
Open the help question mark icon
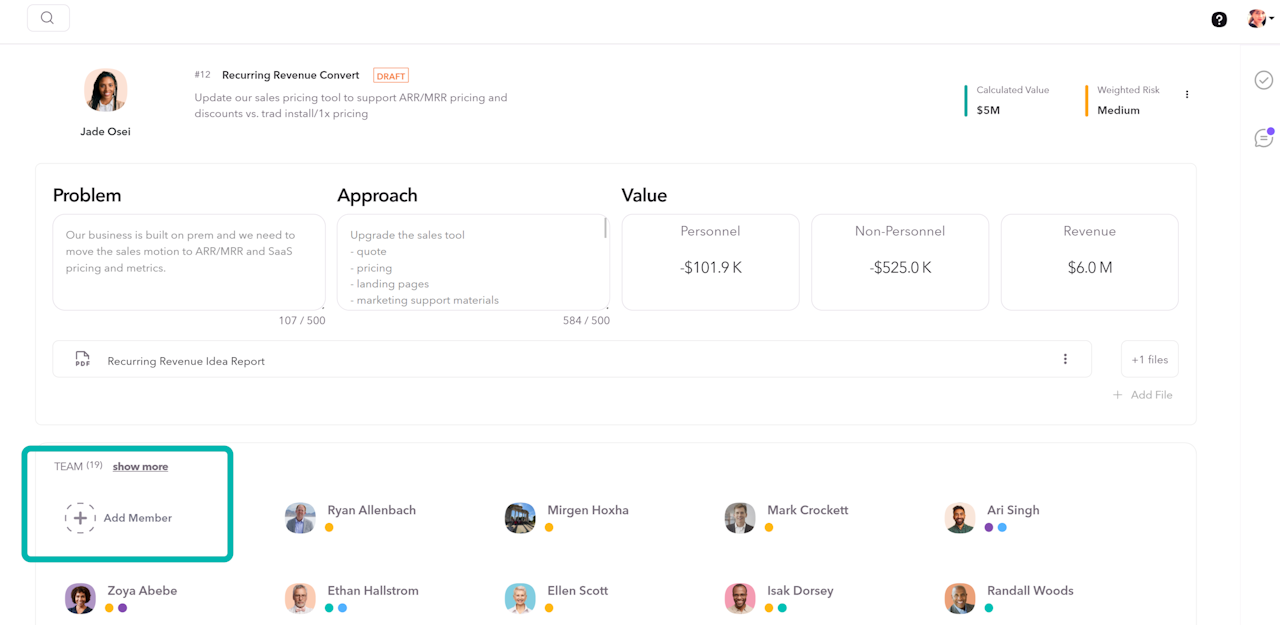[x=1219, y=19]
